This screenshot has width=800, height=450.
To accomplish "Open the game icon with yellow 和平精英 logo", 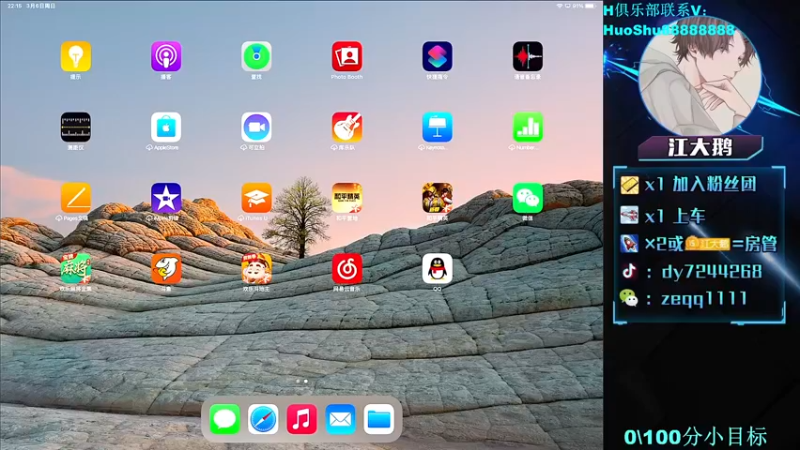I will point(347,197).
